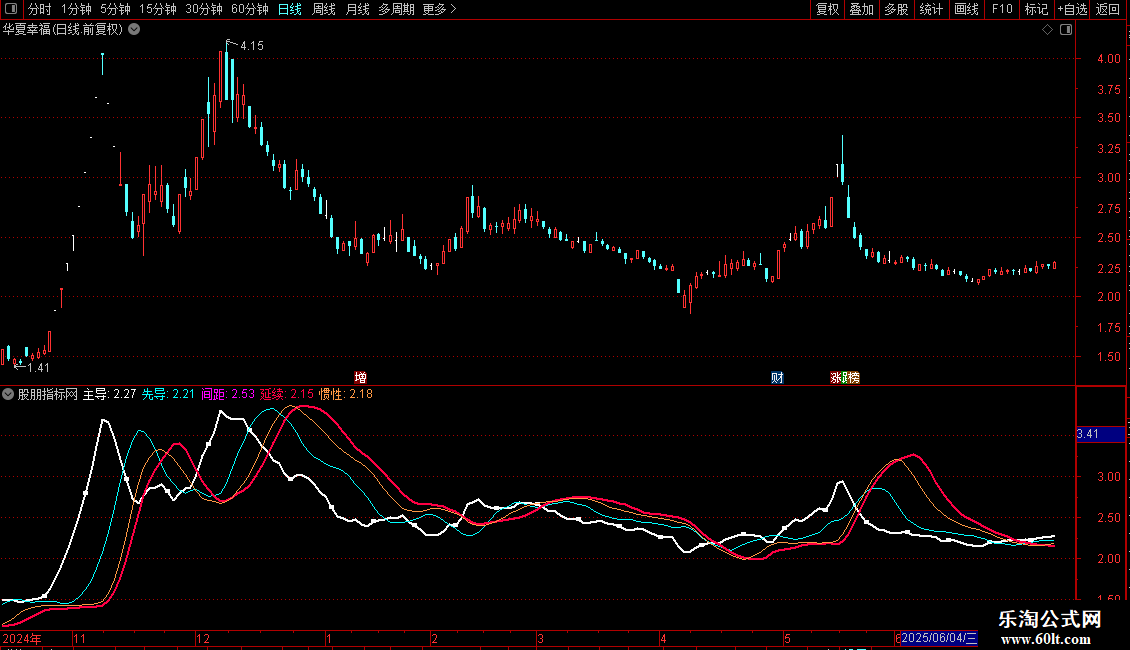Click the 标记 mark button
Image resolution: width=1130 pixels, height=650 pixels.
pos(1036,9)
